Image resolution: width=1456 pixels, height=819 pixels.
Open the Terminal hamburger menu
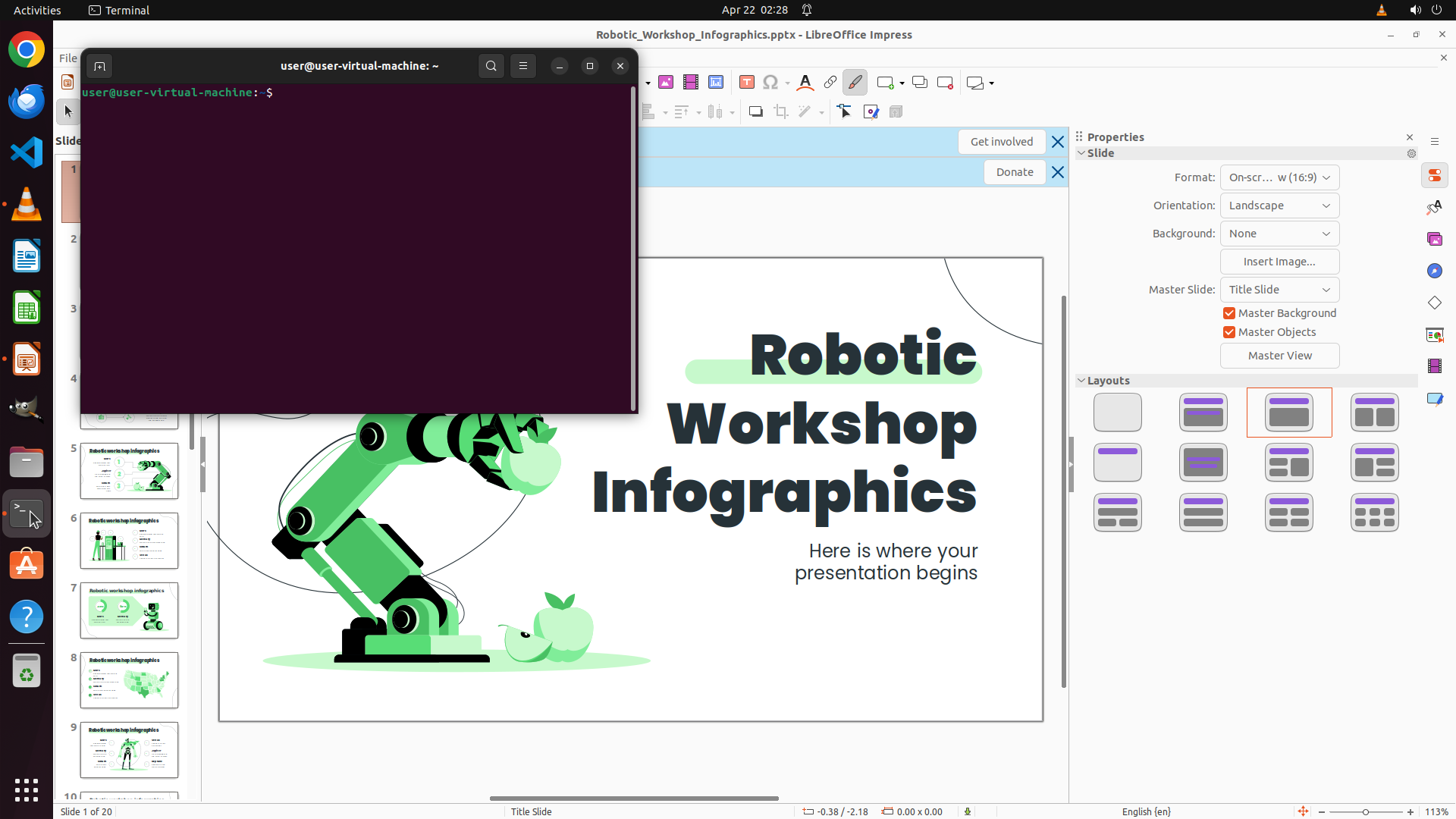(523, 66)
